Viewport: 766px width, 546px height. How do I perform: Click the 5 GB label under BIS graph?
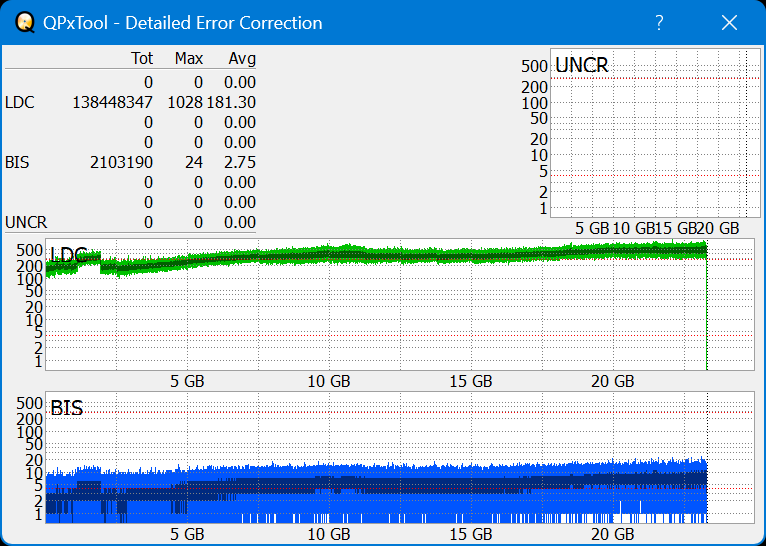pyautogui.click(x=187, y=534)
